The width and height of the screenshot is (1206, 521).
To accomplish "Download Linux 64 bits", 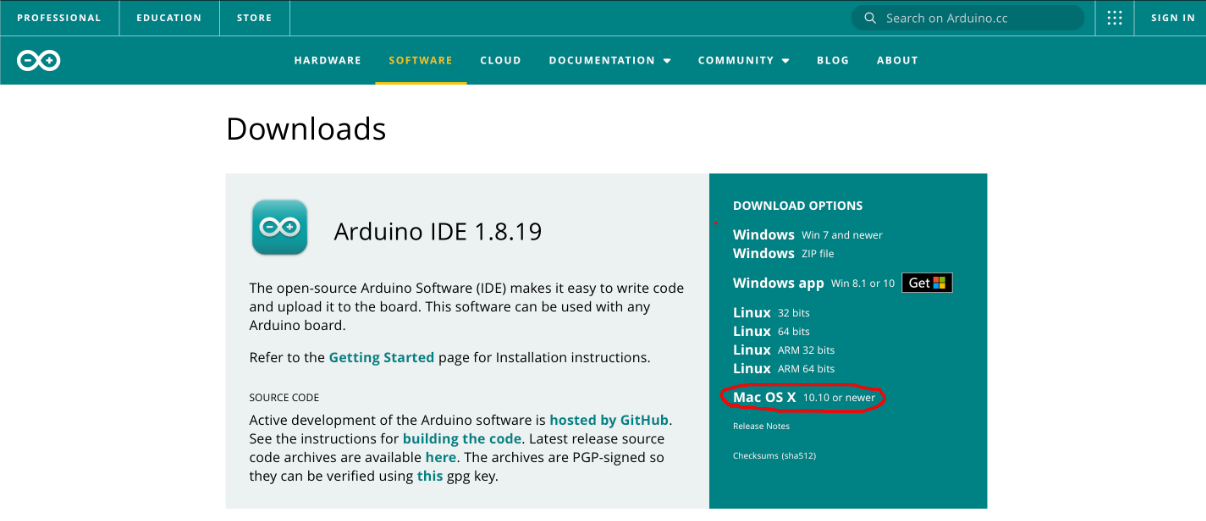I will [771, 331].
